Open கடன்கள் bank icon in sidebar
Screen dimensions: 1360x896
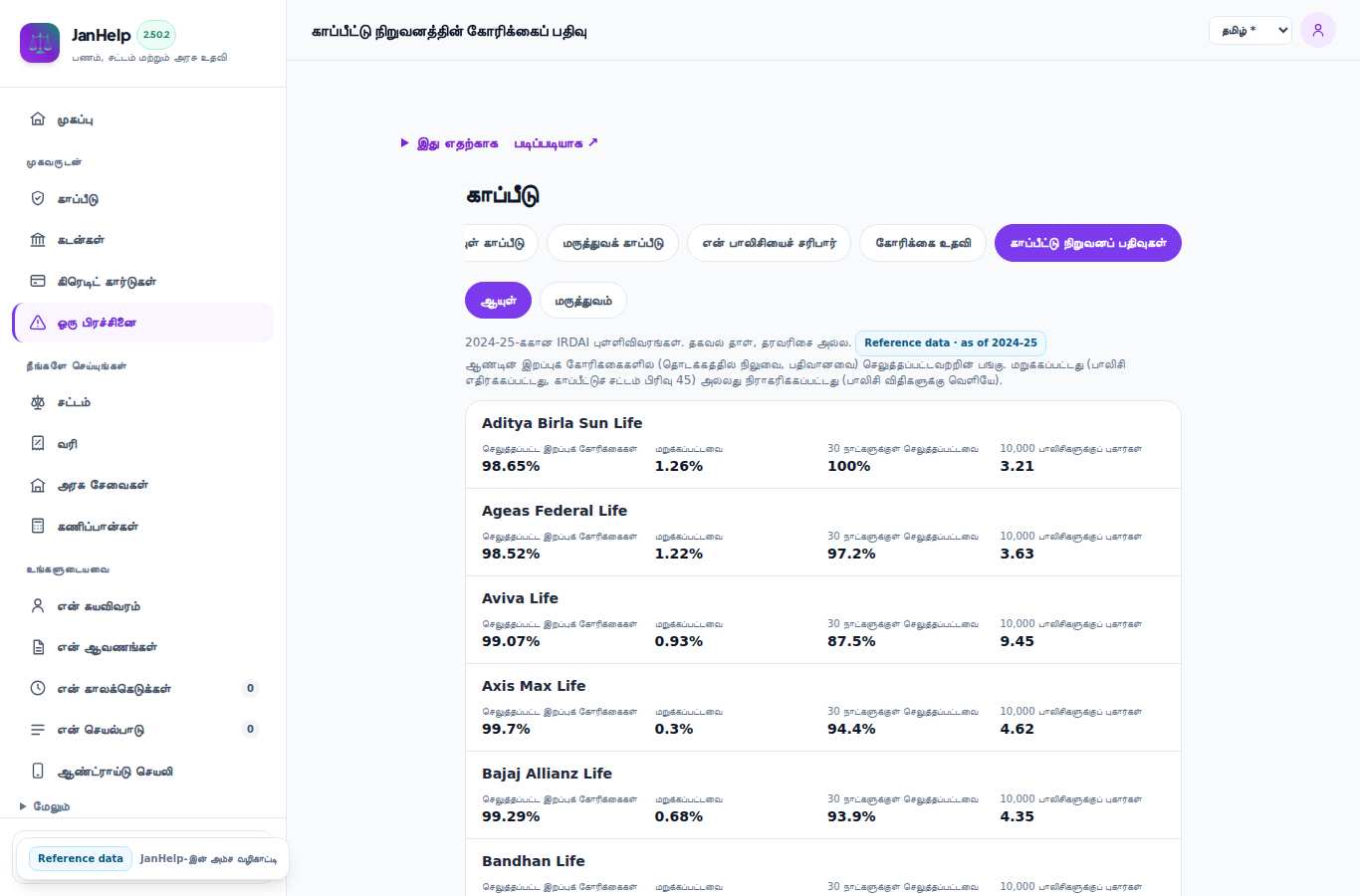[38, 240]
